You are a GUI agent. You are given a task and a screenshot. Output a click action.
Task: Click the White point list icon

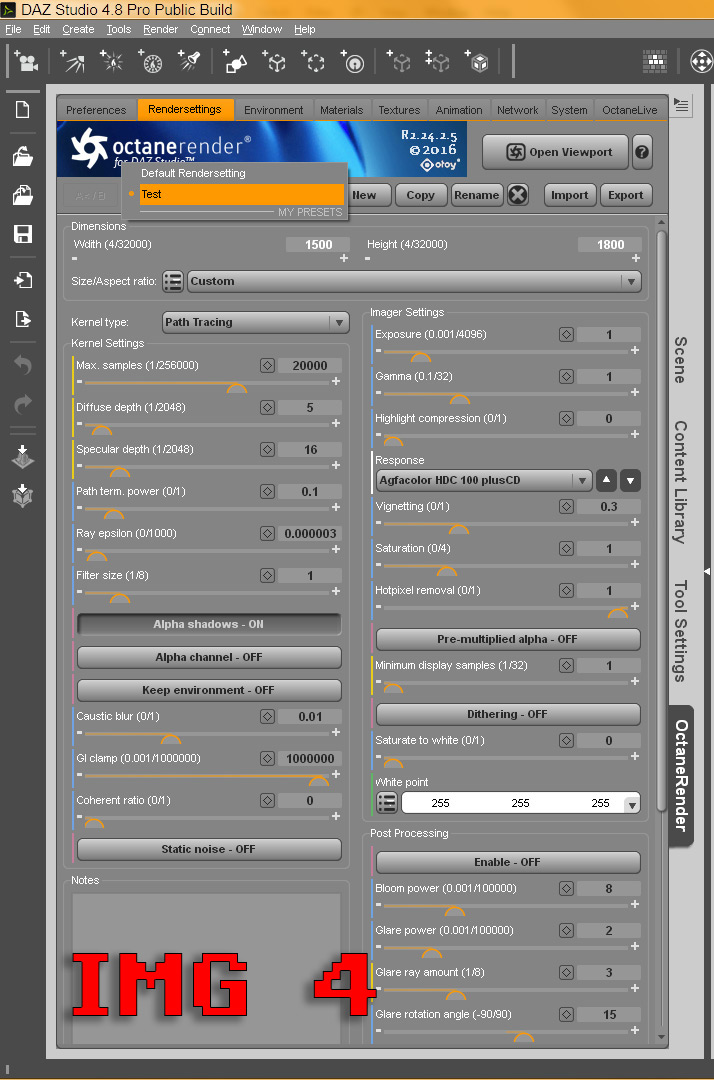pos(387,802)
